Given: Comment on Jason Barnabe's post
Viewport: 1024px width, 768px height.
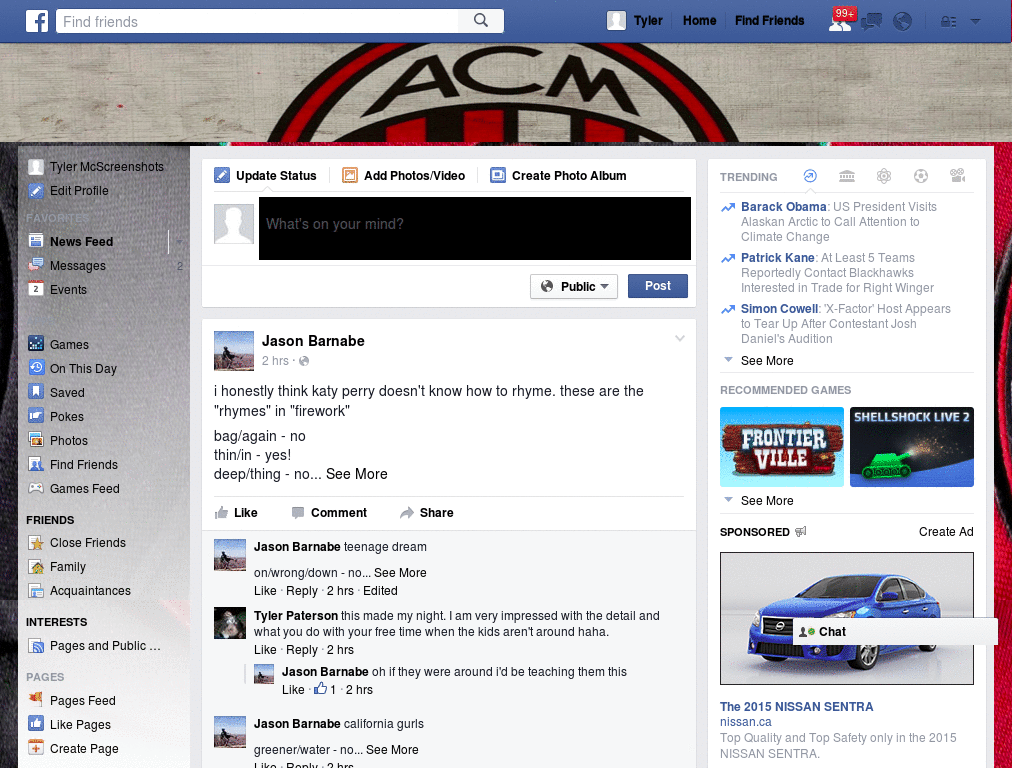Looking at the screenshot, I should 329,513.
